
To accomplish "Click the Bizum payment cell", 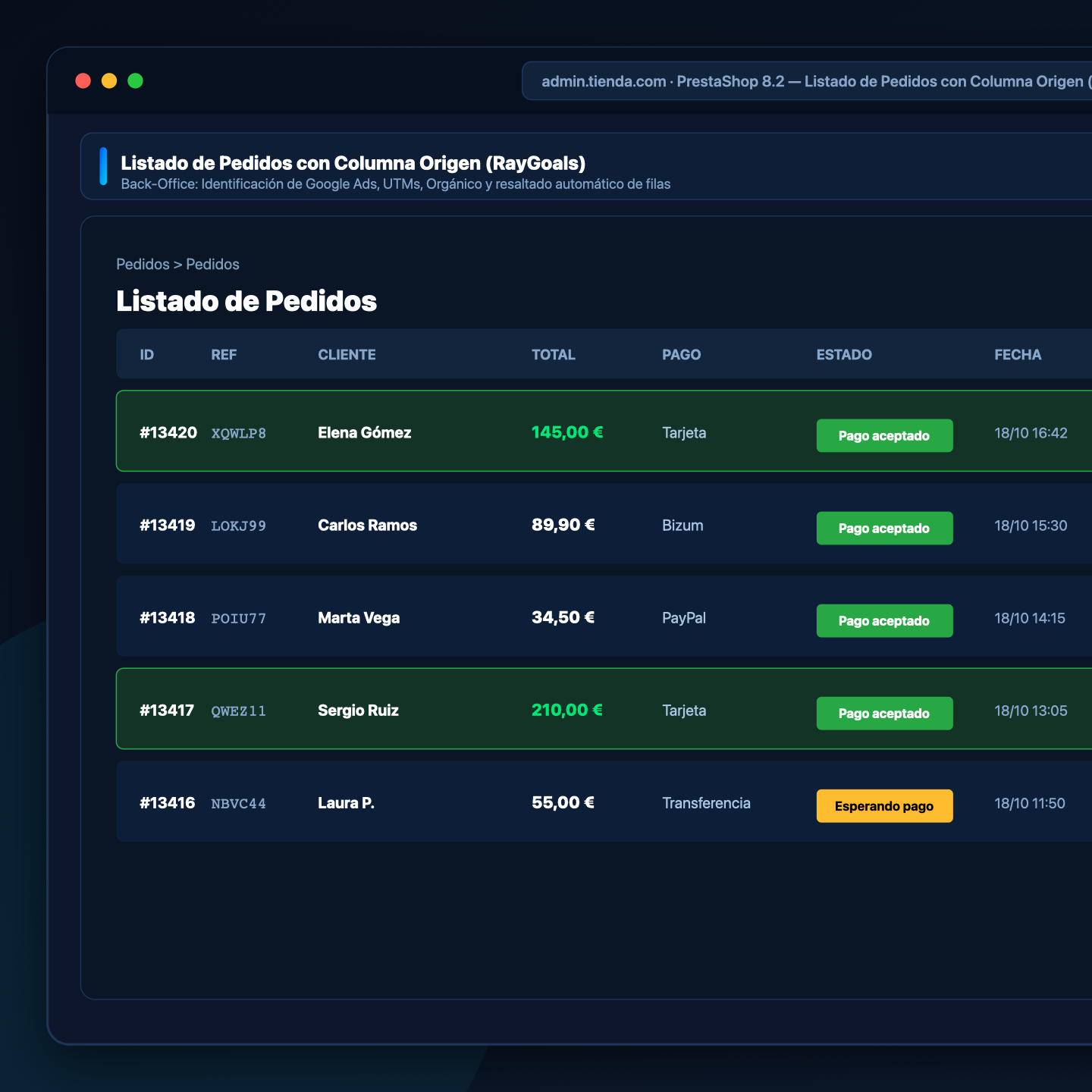I will [682, 526].
